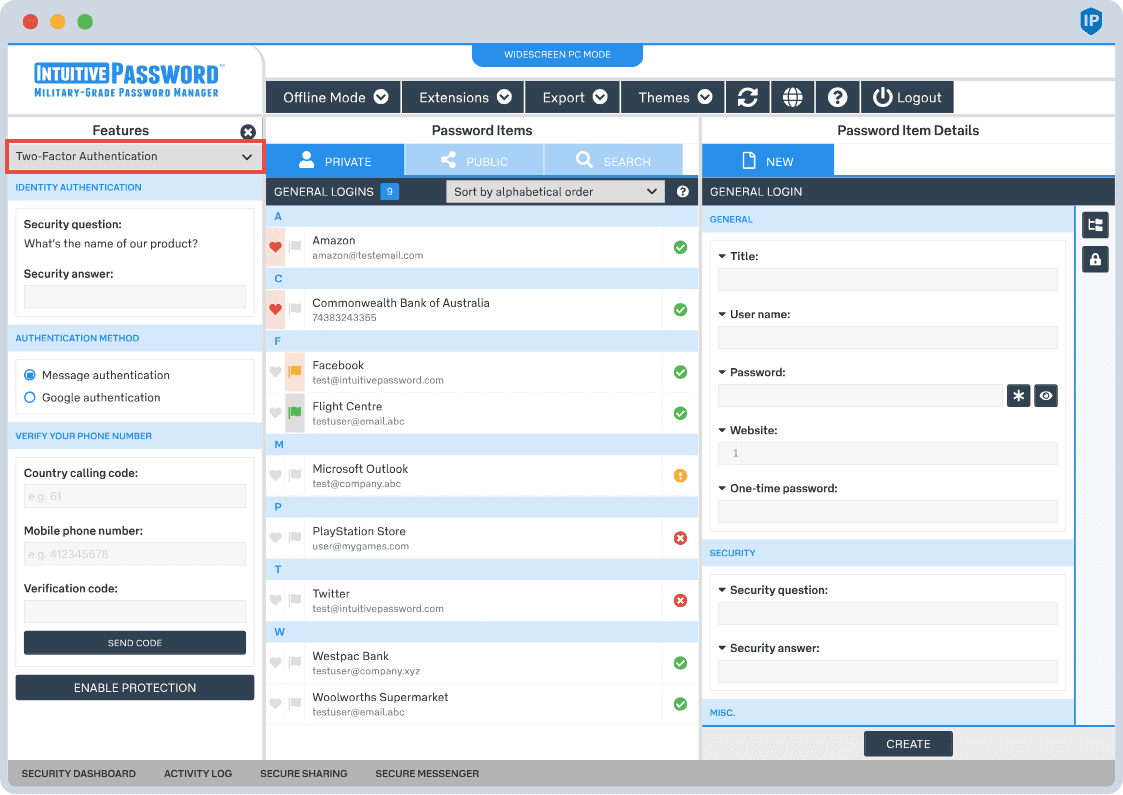1123x795 pixels.
Task: Open SECURE SHARING from bottom bar
Action: tap(304, 774)
